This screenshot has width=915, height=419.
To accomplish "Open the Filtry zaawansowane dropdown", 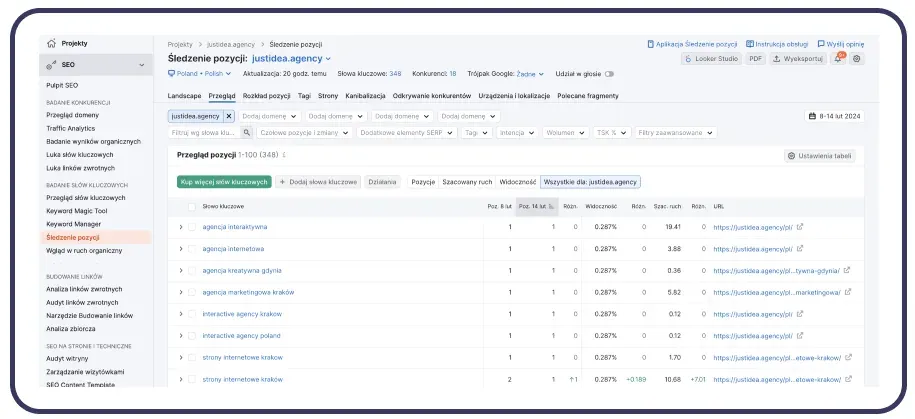I will pos(676,132).
